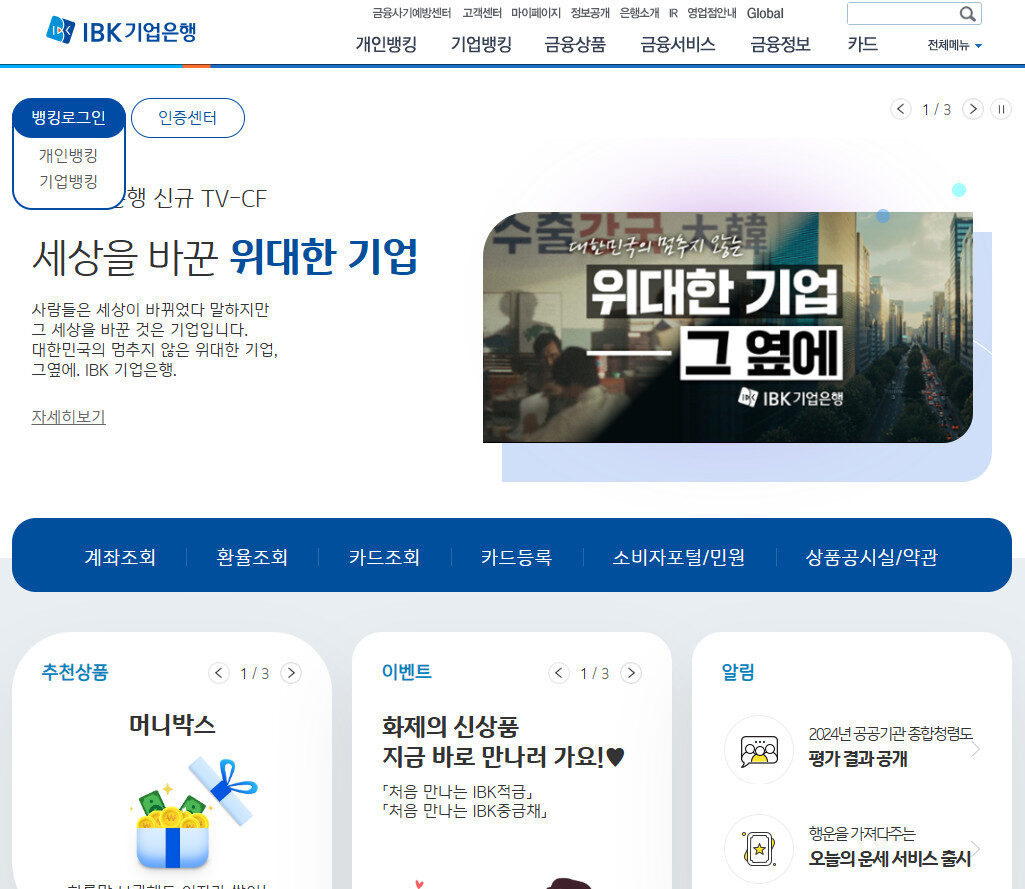
Task: Open 영업점안내 link
Action: coord(712,13)
